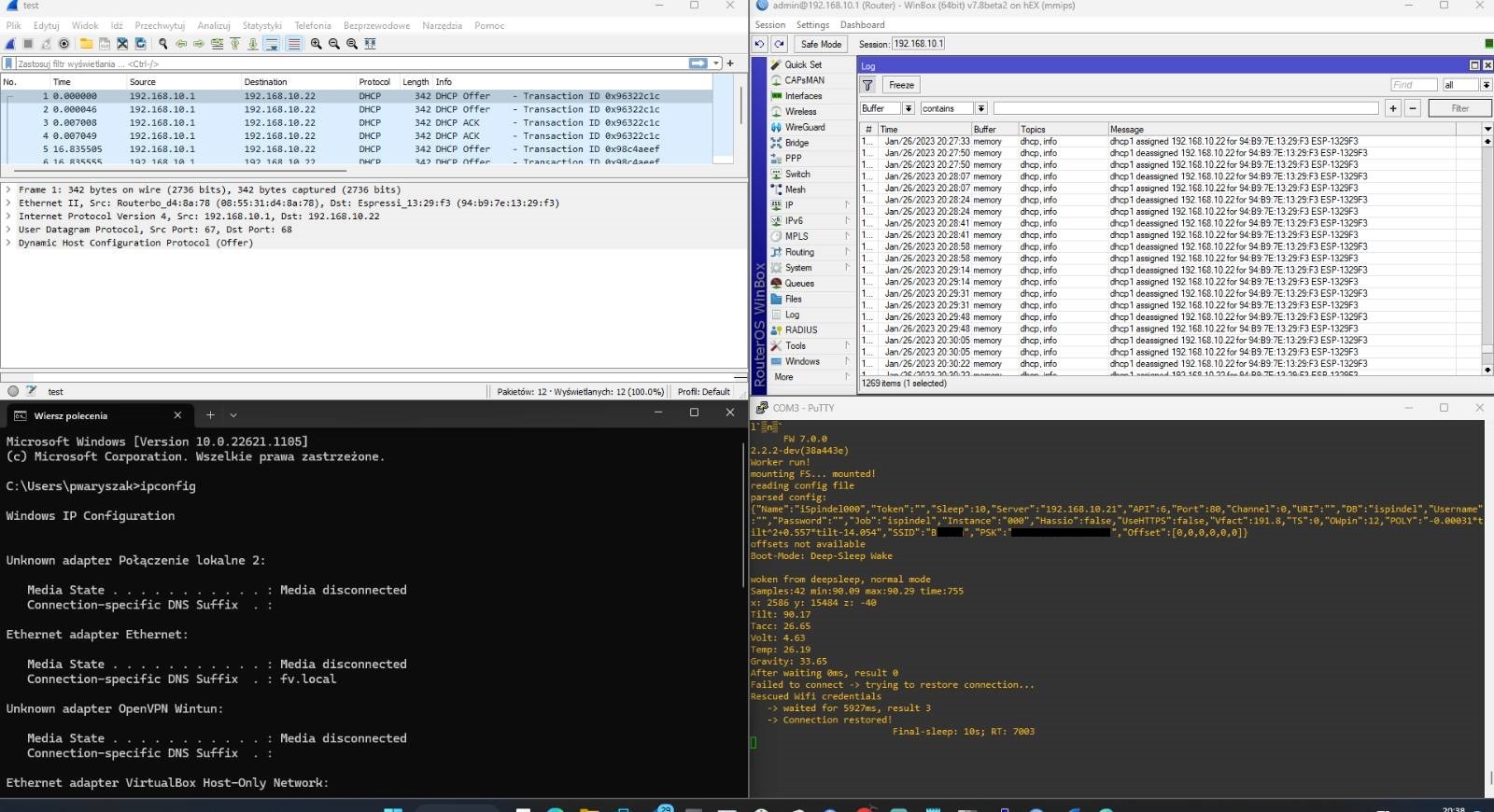Open Quick Set in WinBox sidebar
Image resolution: width=1494 pixels, height=812 pixels.
803,64
